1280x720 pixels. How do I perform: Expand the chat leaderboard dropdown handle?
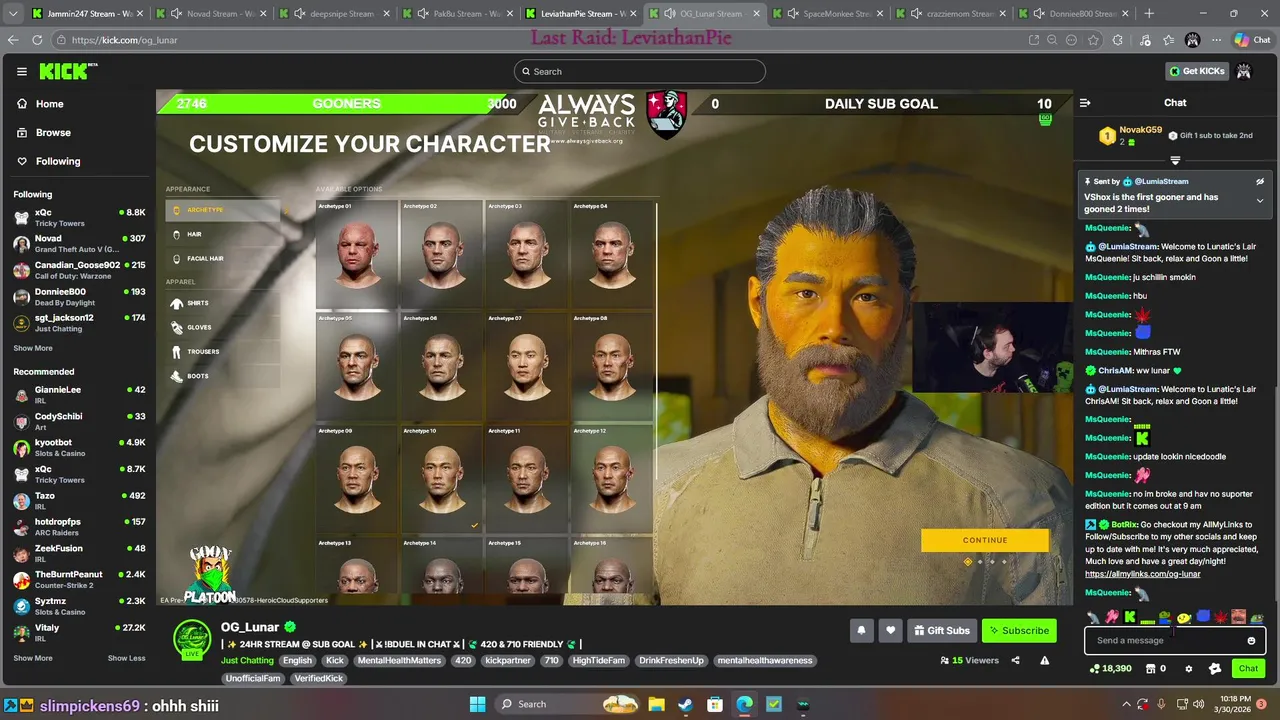pos(1175,160)
